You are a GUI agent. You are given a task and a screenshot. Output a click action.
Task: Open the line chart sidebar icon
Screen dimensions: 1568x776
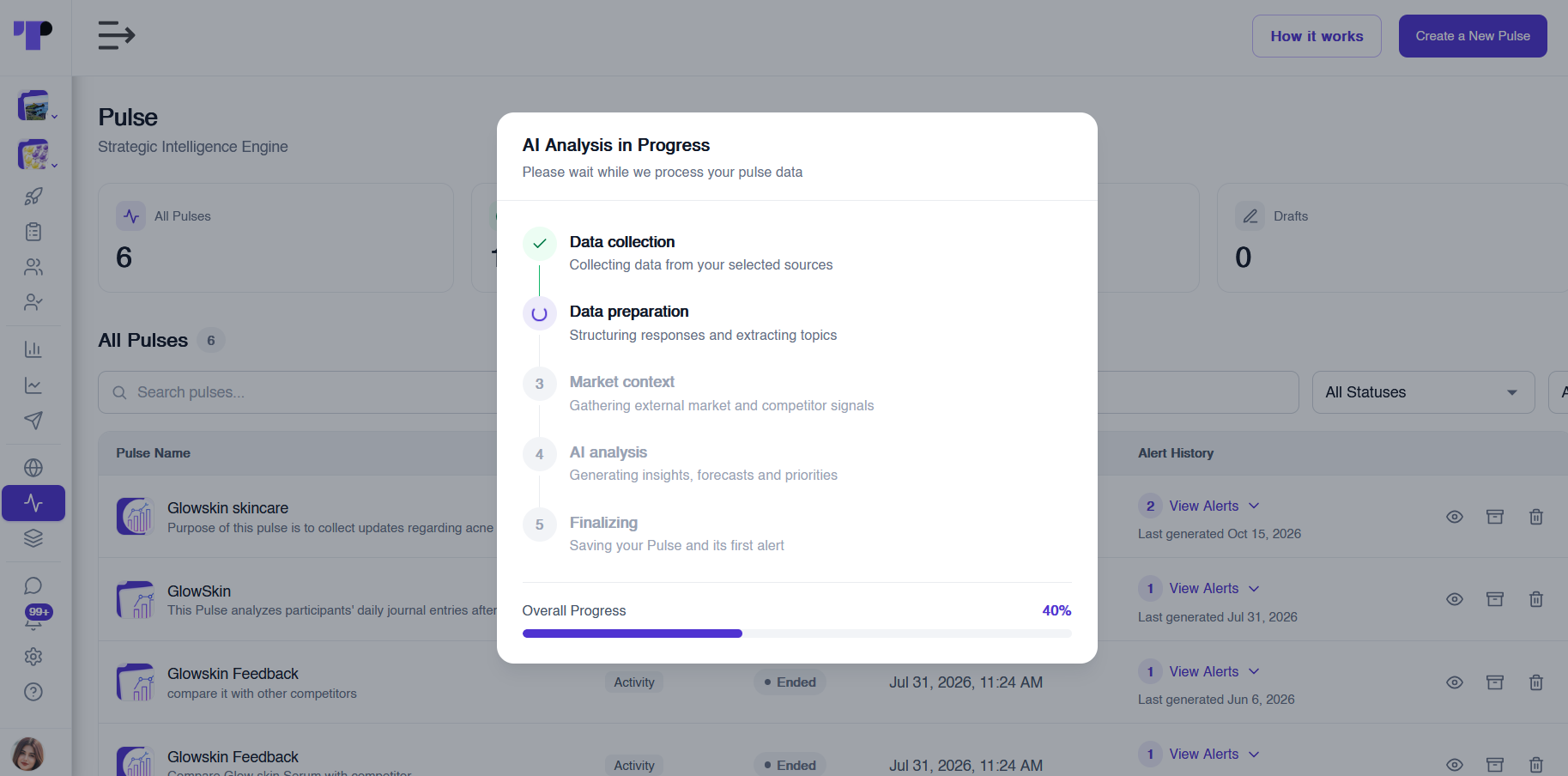click(x=33, y=385)
